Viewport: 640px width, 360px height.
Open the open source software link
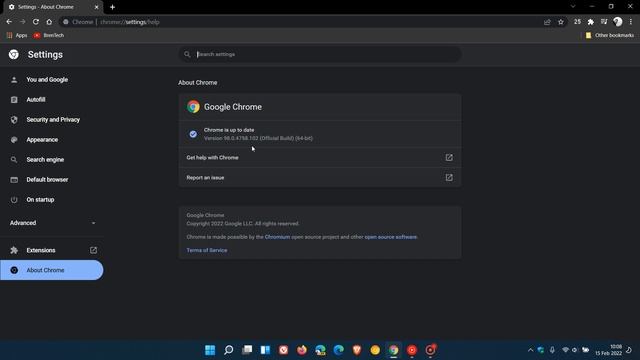point(391,237)
